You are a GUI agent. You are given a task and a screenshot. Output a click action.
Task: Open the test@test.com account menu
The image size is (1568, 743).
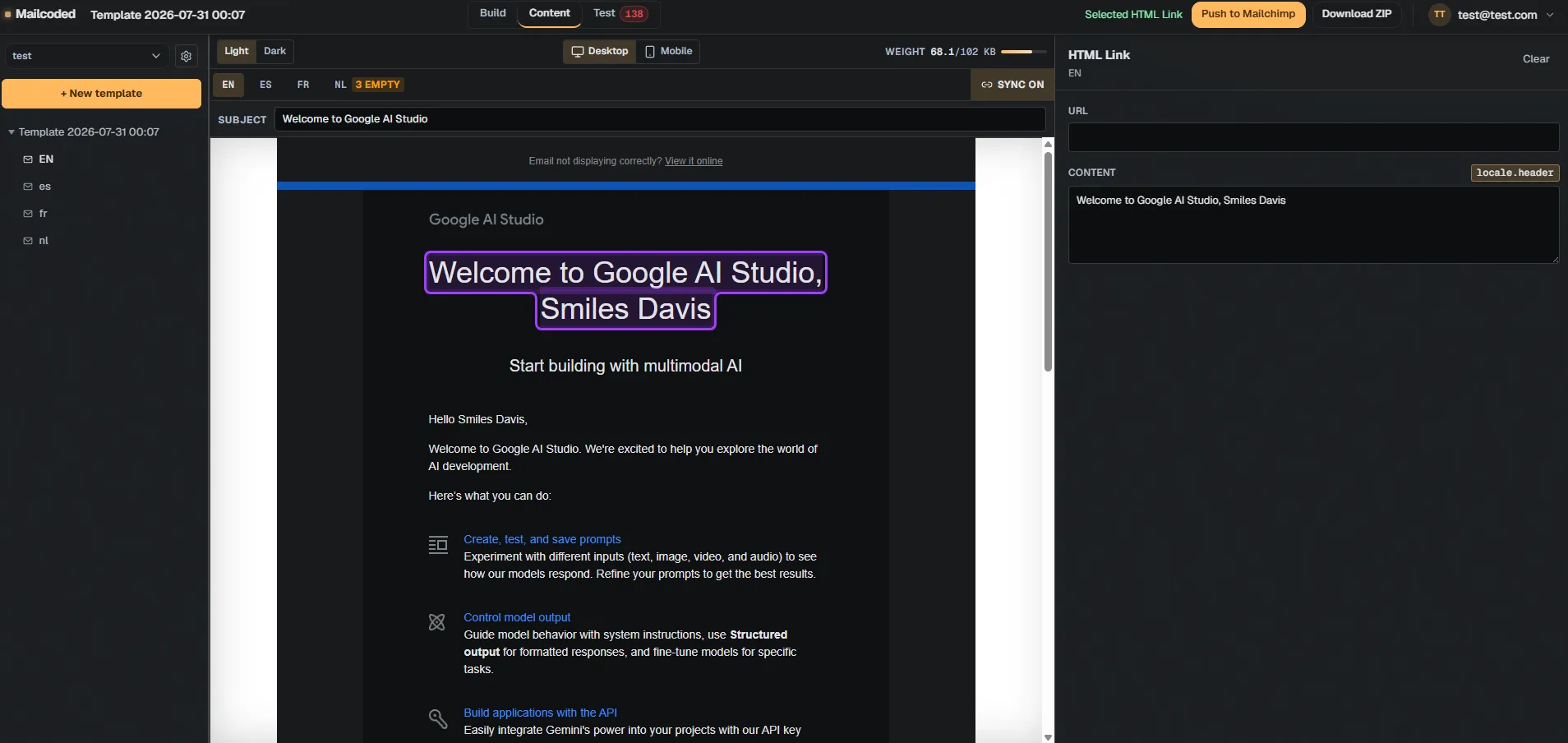(x=1492, y=15)
